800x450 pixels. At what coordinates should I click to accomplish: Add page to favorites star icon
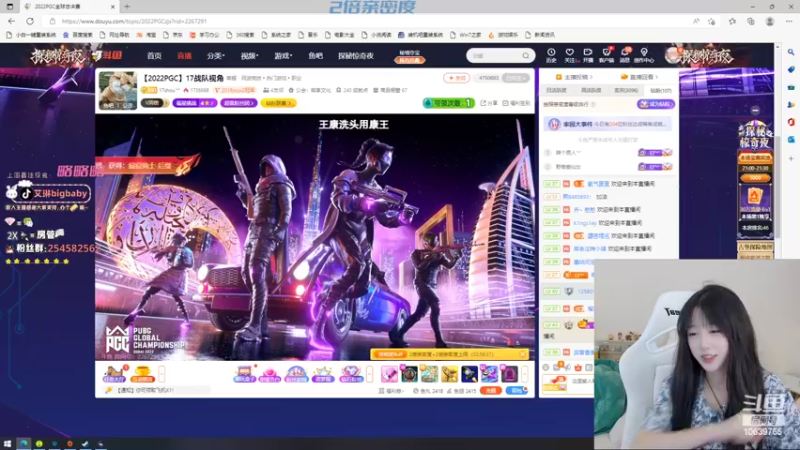pos(712,21)
